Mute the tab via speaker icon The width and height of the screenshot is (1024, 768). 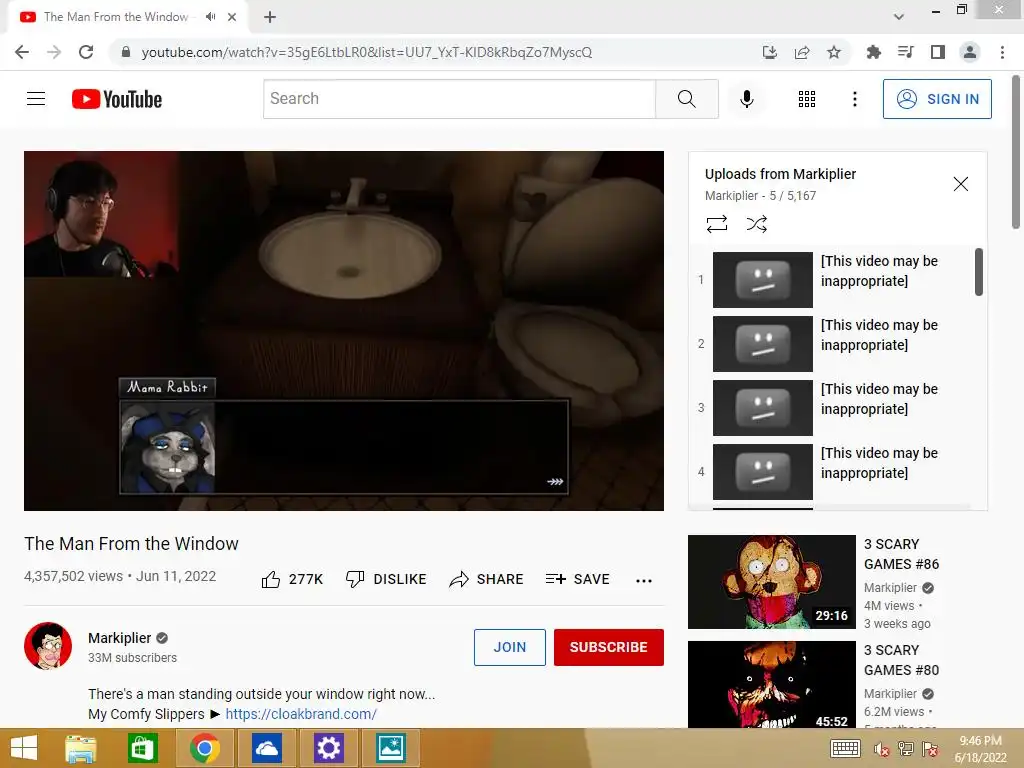(x=210, y=17)
